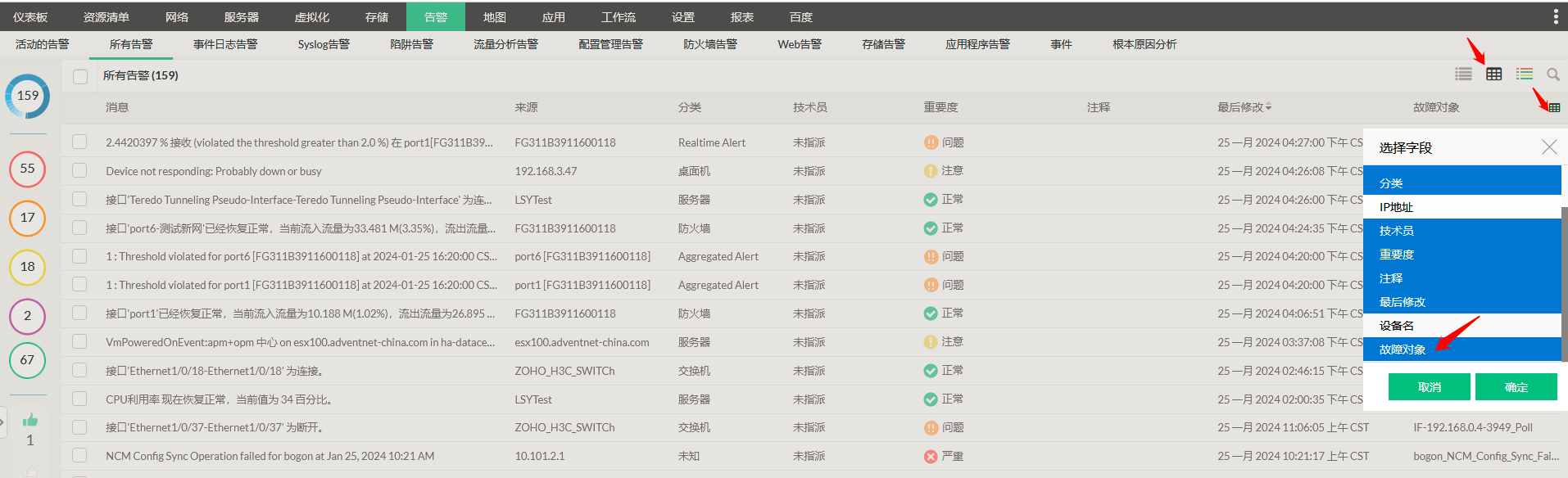Open column chooser icon beside 故障对象
The width and height of the screenshot is (1568, 478).
click(x=1554, y=107)
